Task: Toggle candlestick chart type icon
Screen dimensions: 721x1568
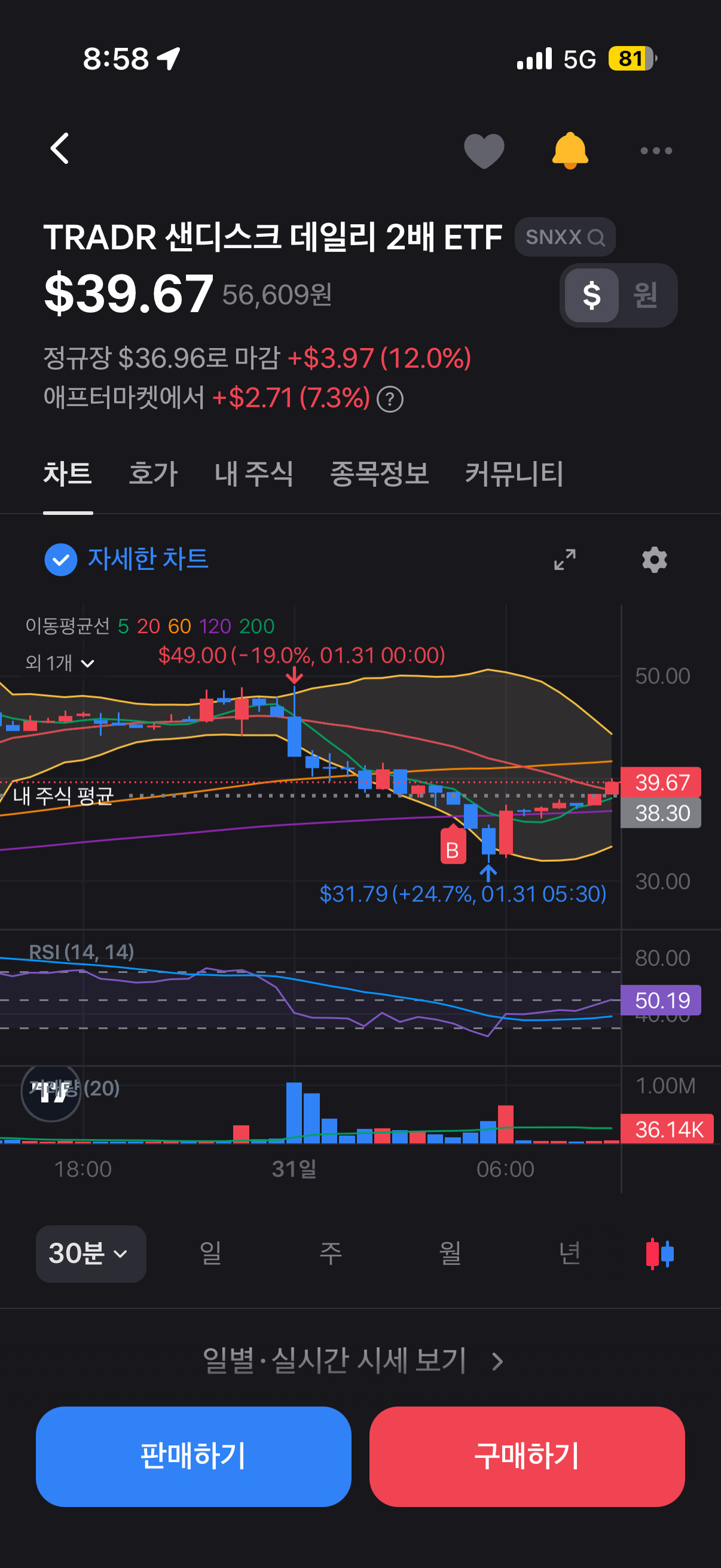Action: (x=659, y=1254)
